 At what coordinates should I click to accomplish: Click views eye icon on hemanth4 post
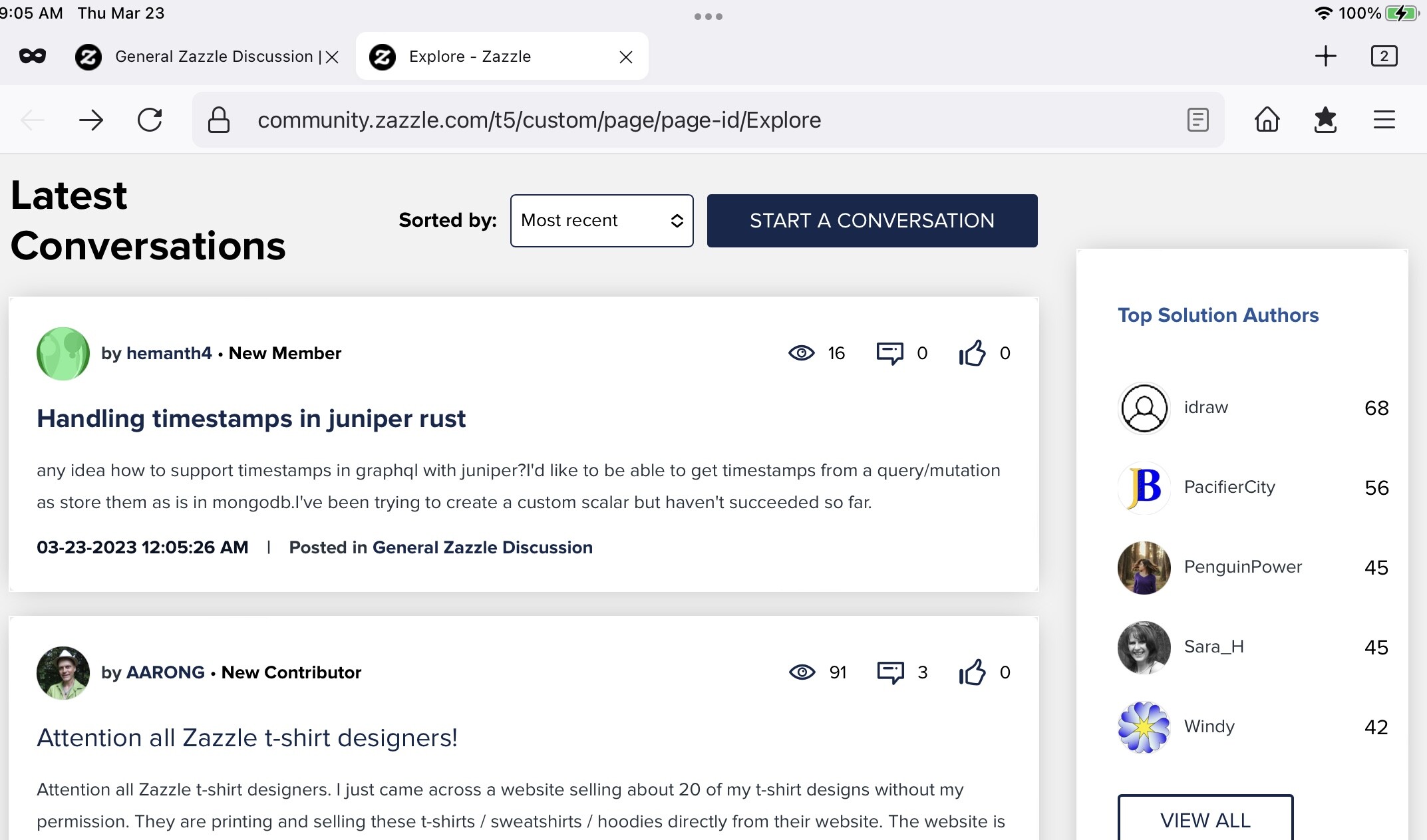click(x=801, y=353)
